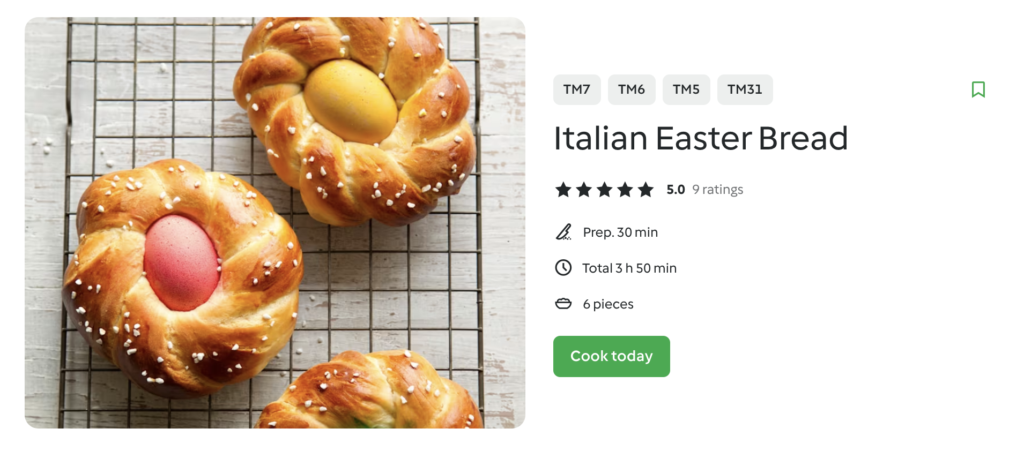1024x451 pixels.
Task: Click the Italian Easter Bread title
Action: tap(700, 138)
